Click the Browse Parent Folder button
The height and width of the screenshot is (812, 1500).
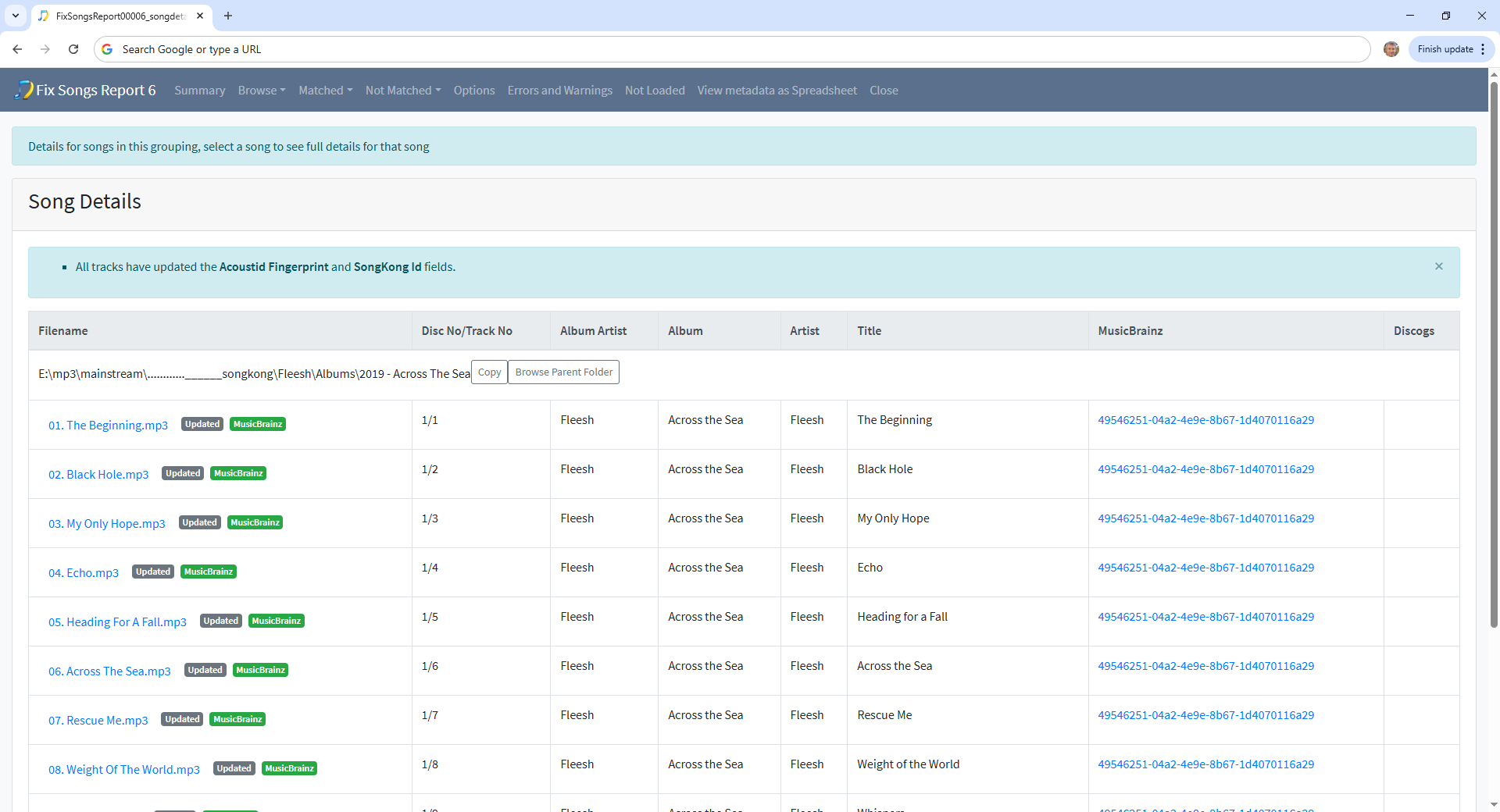coord(563,372)
